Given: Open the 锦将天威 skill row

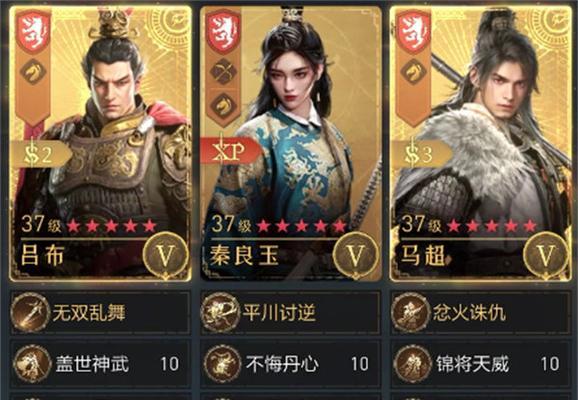Looking at the screenshot, I should (481, 364).
